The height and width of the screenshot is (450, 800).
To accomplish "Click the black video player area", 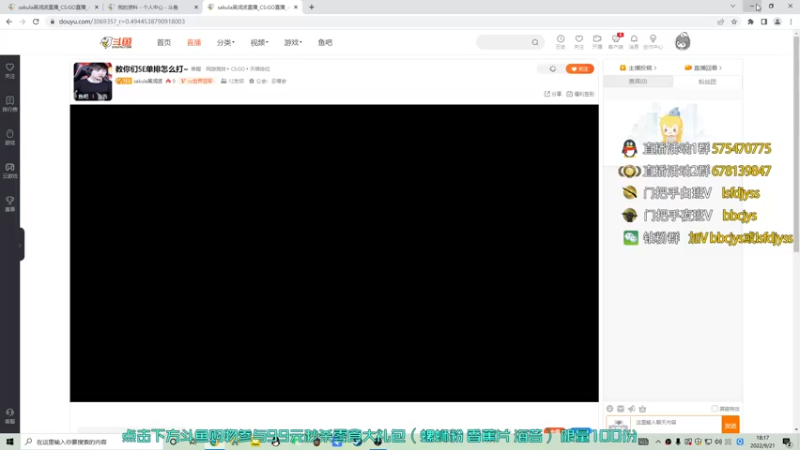I will click(334, 253).
